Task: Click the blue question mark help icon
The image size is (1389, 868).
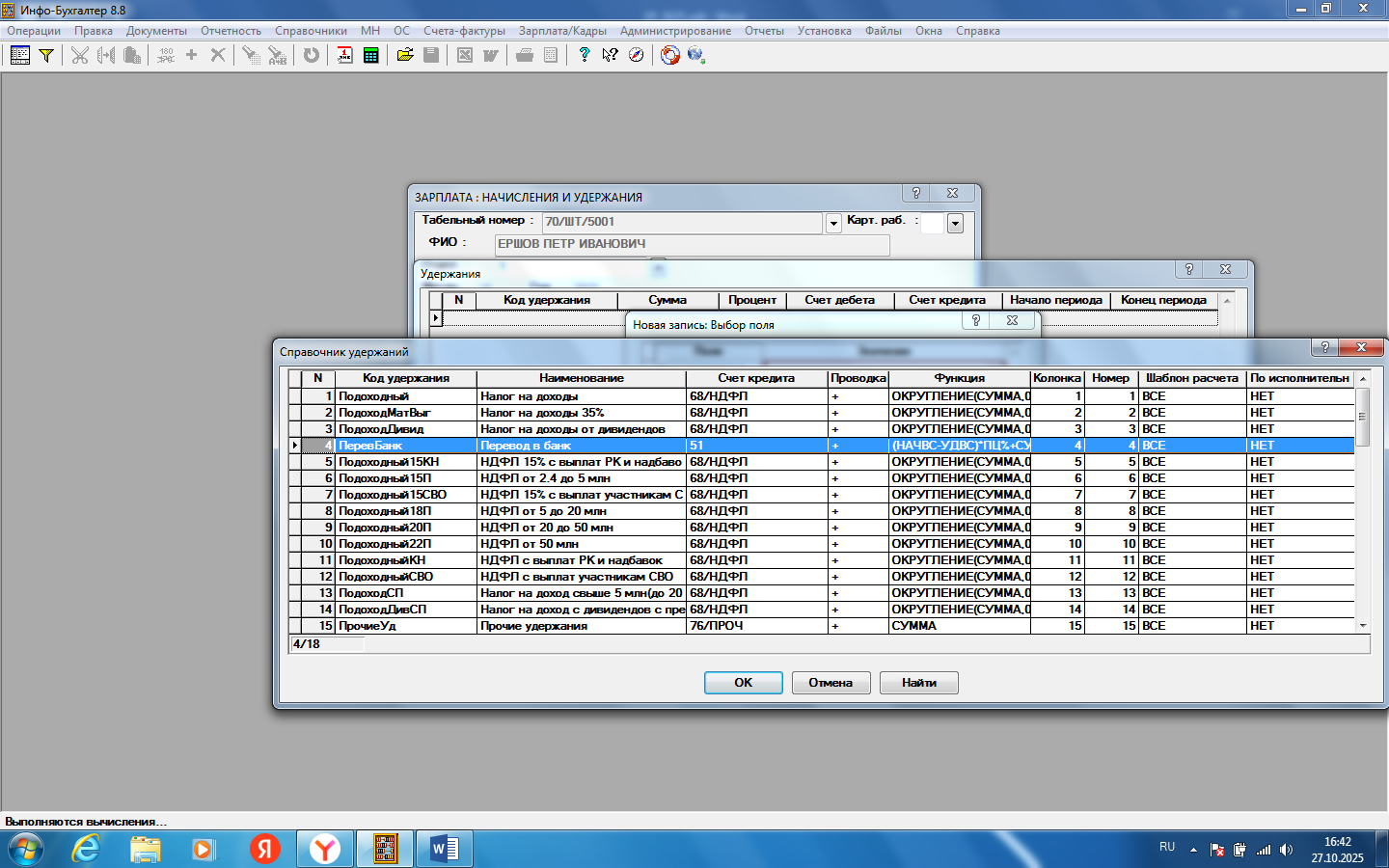Action: click(x=584, y=55)
